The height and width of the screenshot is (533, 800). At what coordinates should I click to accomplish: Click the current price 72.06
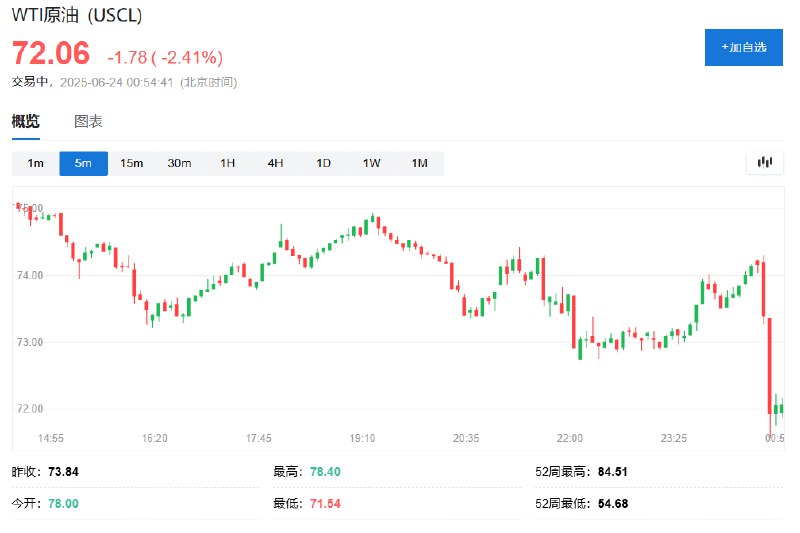tap(51, 53)
